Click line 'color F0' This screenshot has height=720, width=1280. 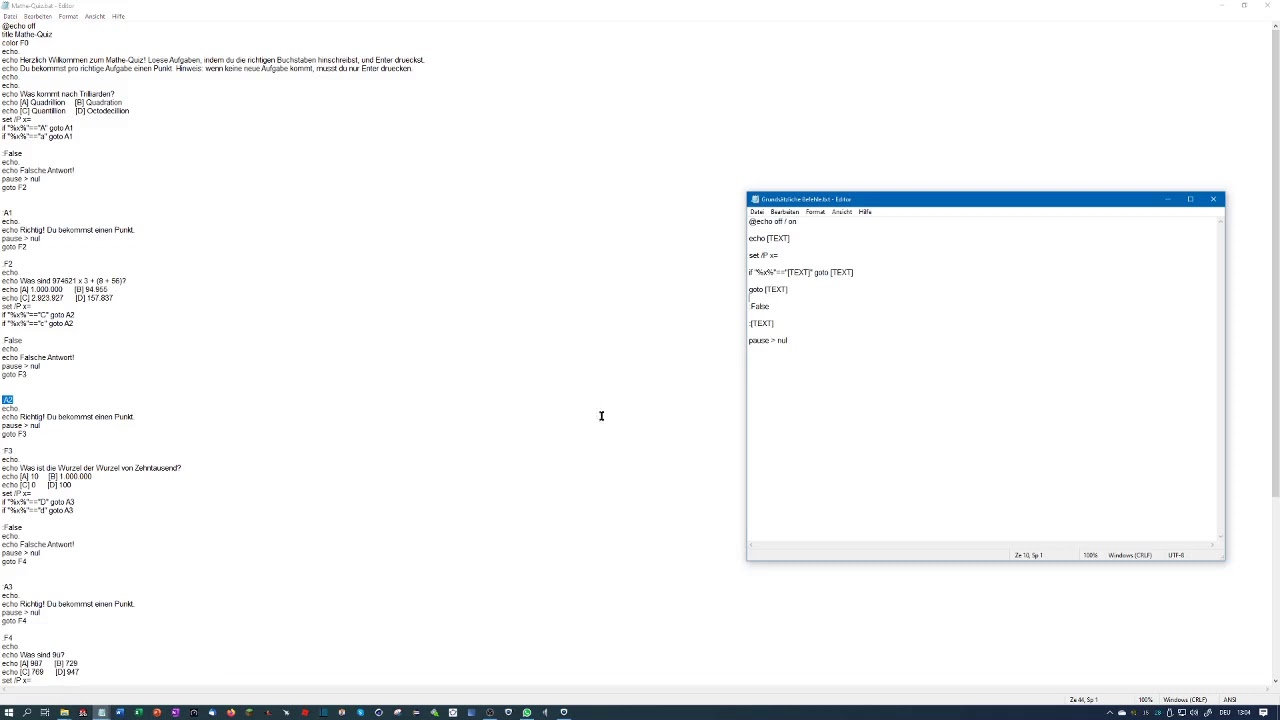coord(15,43)
